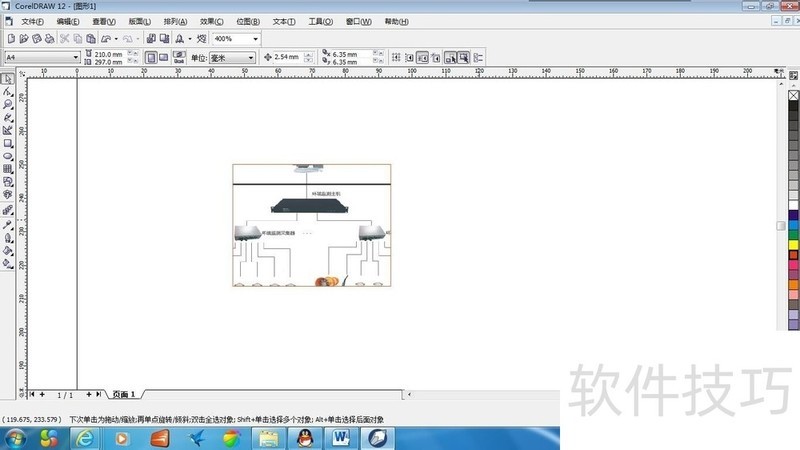The image size is (800, 450).
Task: Choose the Rectangle tool
Action: coord(8,143)
